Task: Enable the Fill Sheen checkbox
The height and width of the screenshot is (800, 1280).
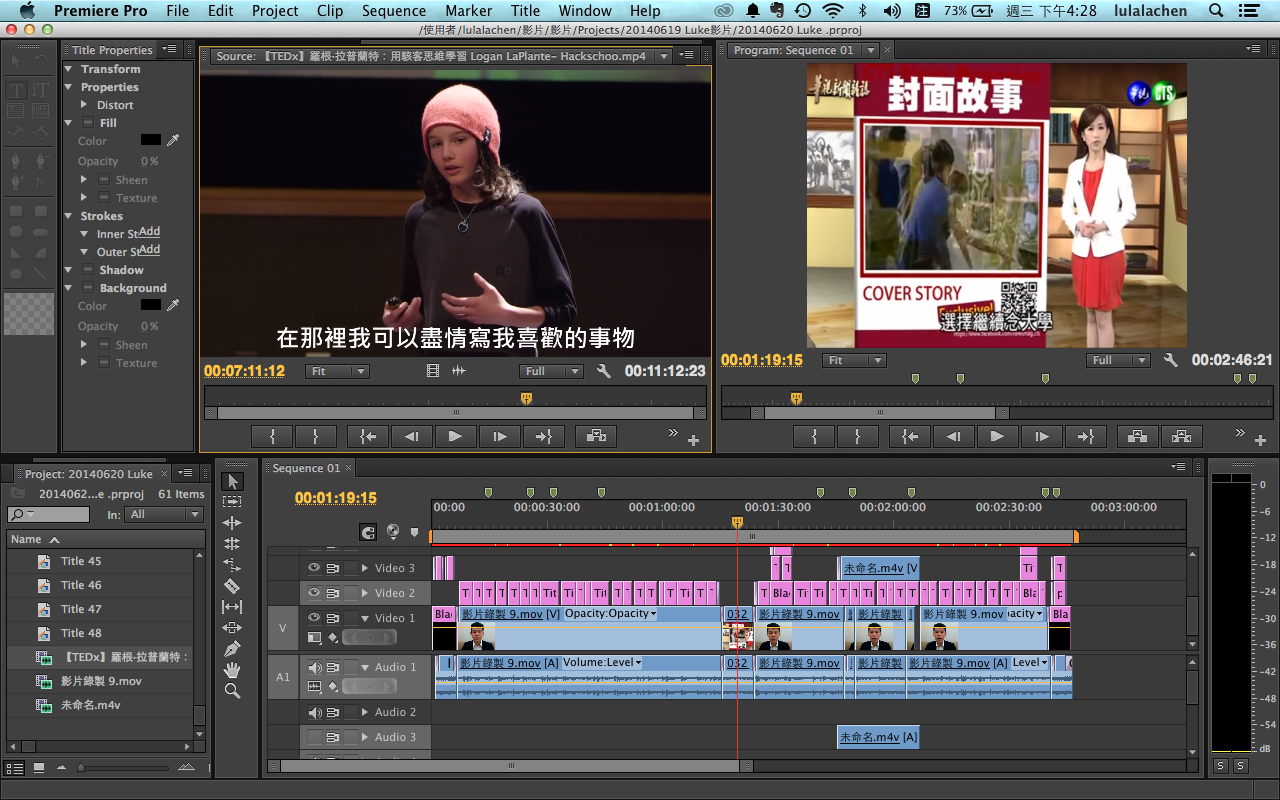Action: pyautogui.click(x=103, y=180)
